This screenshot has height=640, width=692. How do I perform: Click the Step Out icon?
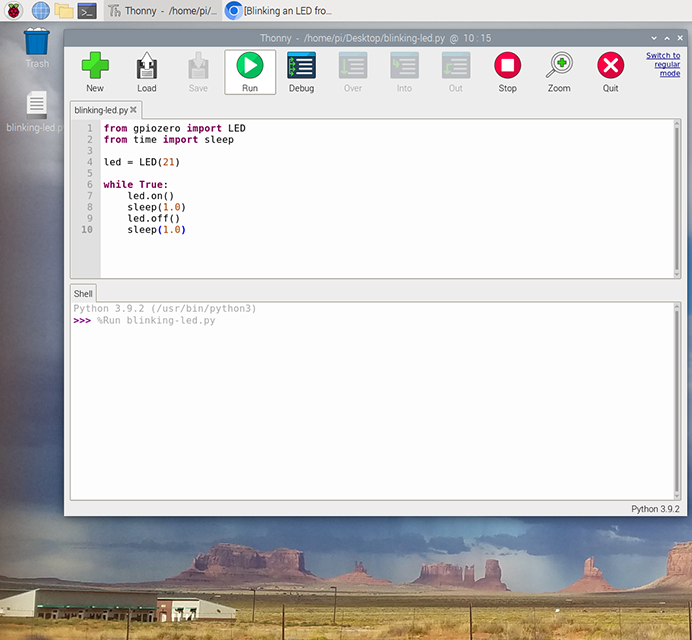click(x=456, y=65)
